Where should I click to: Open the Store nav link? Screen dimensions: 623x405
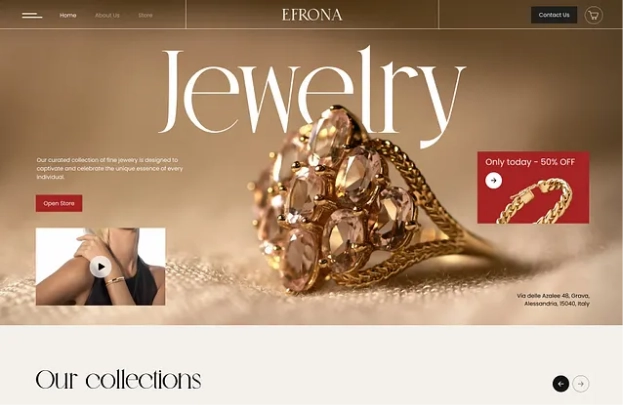click(145, 16)
